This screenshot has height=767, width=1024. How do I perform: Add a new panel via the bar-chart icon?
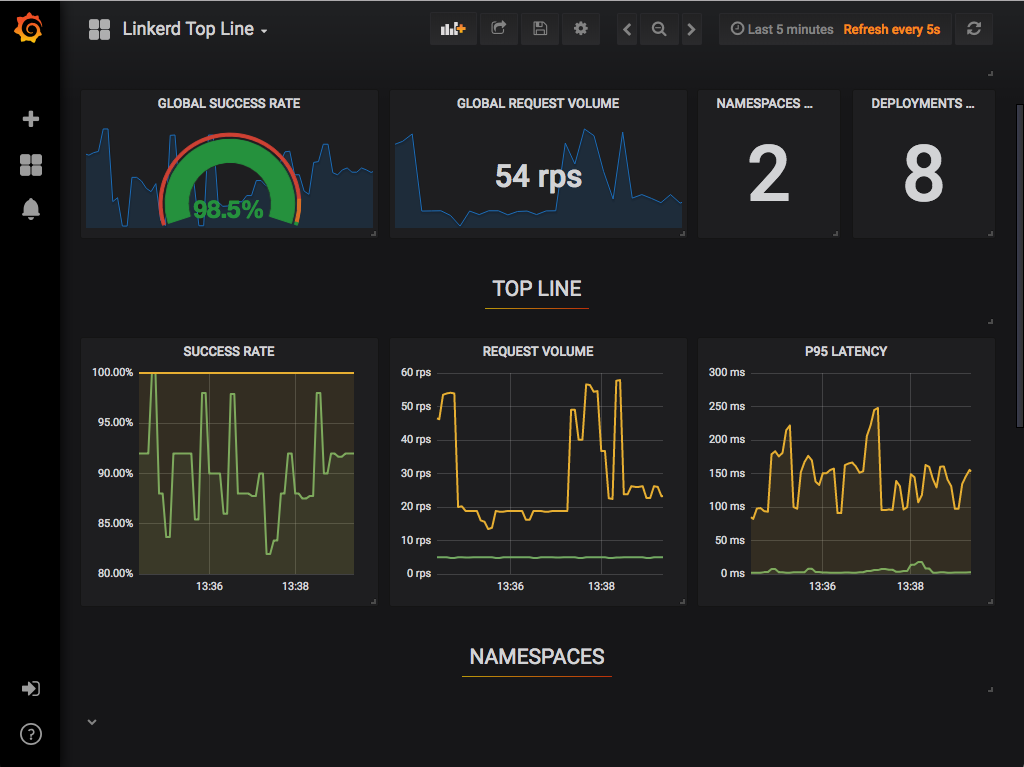(452, 29)
